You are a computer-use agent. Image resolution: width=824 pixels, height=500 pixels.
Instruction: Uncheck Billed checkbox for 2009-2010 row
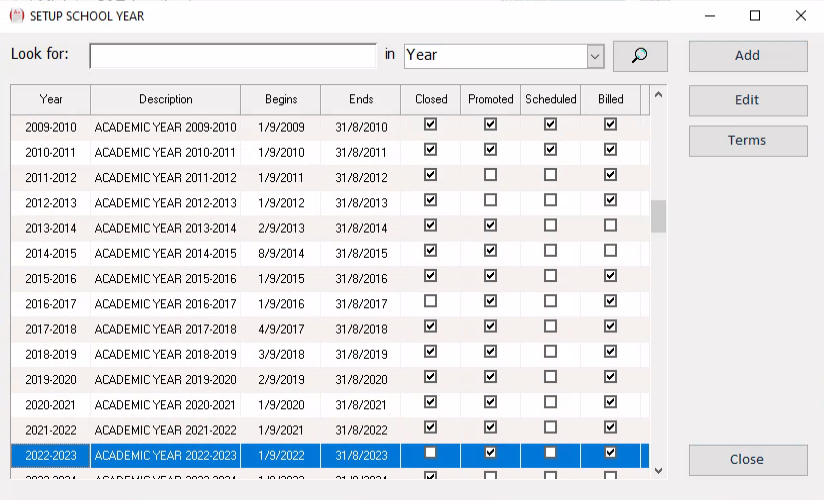610,124
